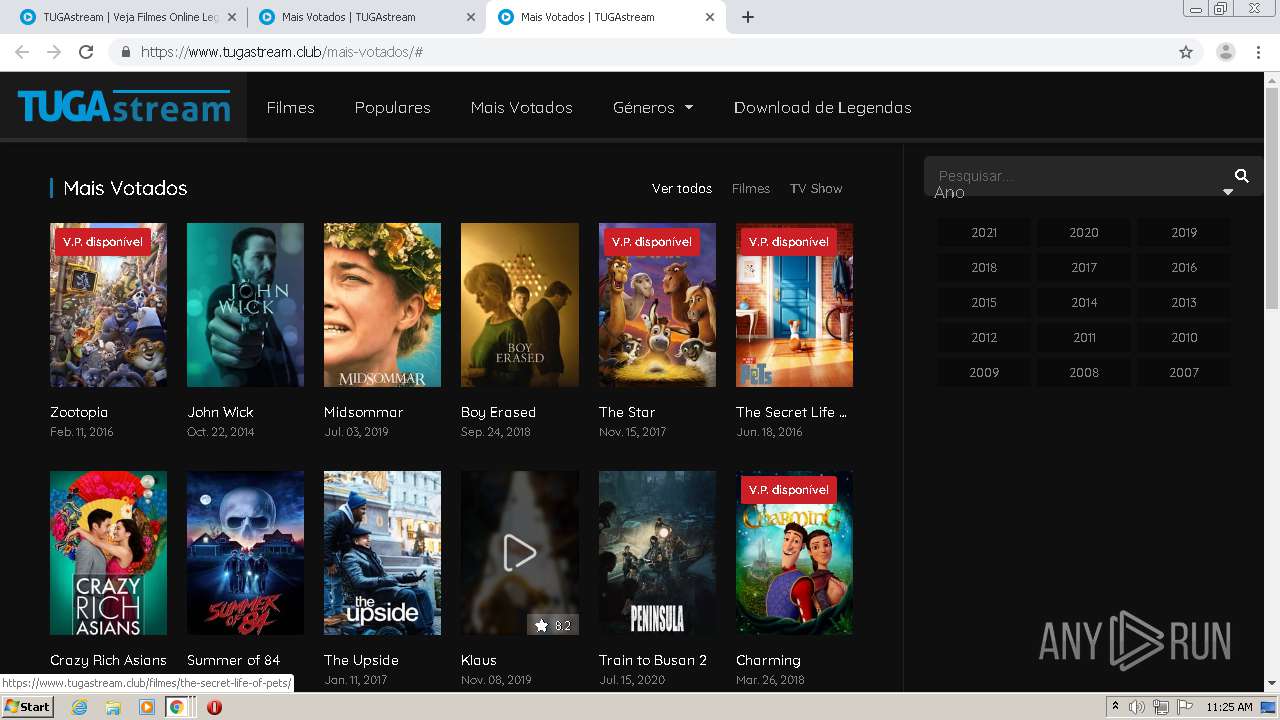This screenshot has height=720, width=1280.
Task: Open the Filmes menu item
Action: 290,107
